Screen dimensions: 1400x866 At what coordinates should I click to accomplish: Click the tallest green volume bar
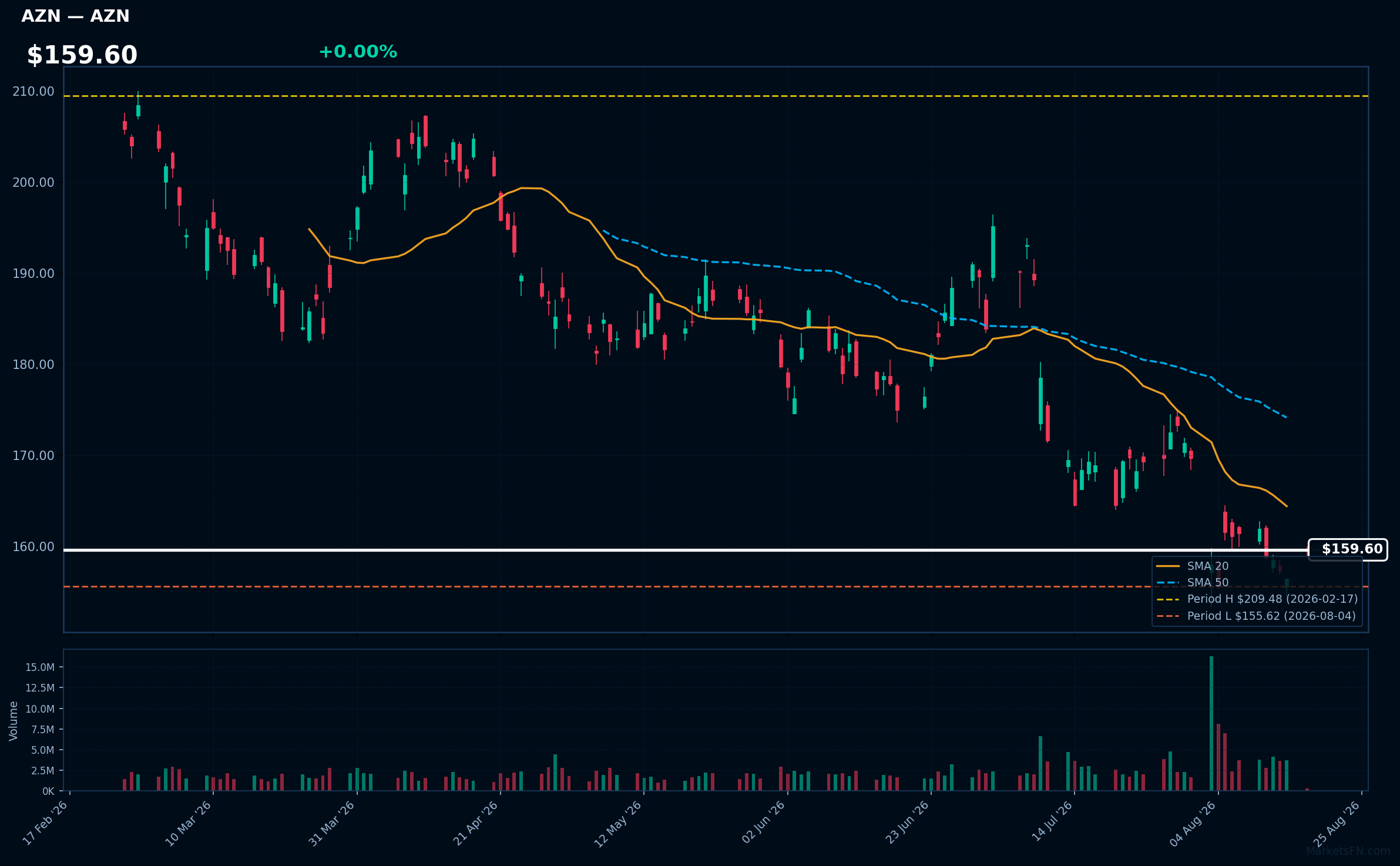pyautogui.click(x=1211, y=724)
